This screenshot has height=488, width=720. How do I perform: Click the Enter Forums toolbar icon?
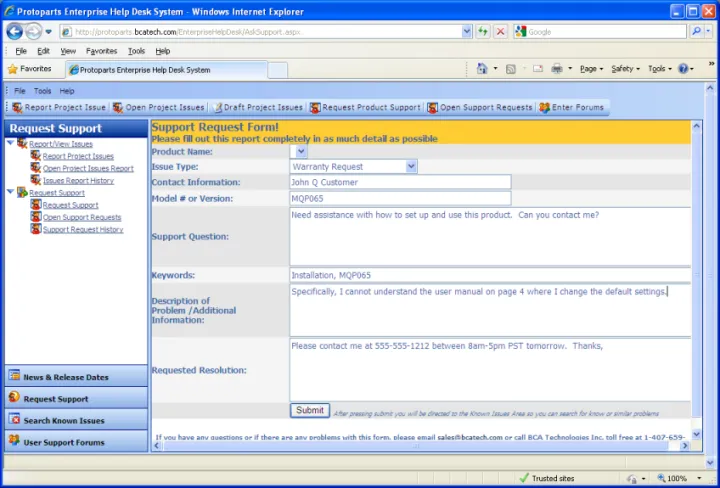coord(544,107)
